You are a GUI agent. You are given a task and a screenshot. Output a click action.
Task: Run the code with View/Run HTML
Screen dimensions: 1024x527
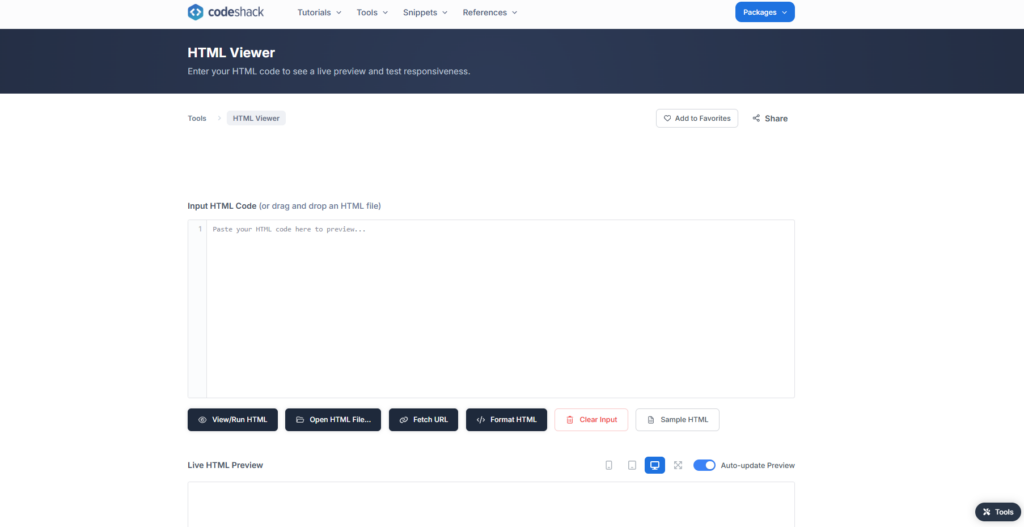[232, 420]
